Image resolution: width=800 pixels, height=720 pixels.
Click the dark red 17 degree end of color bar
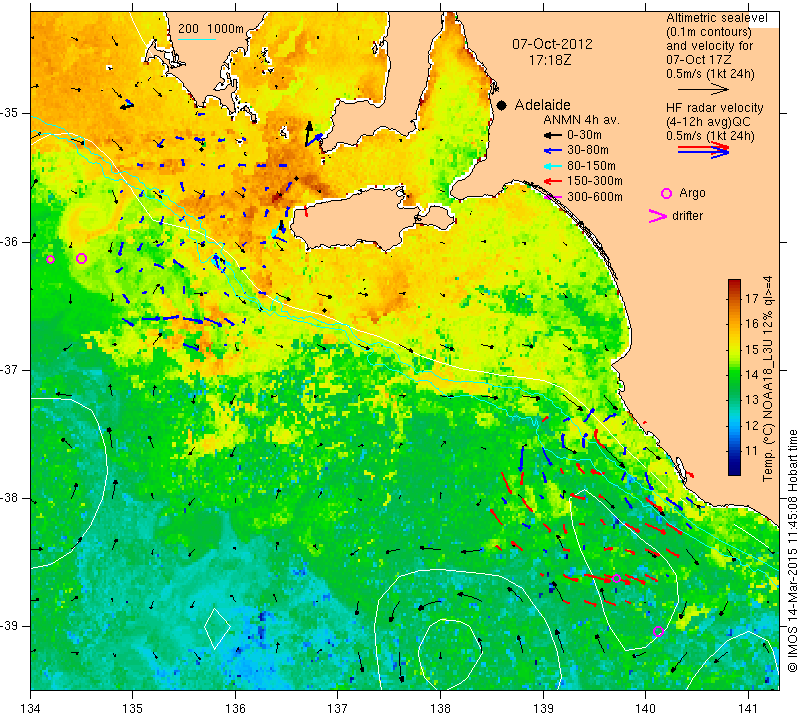(x=734, y=284)
